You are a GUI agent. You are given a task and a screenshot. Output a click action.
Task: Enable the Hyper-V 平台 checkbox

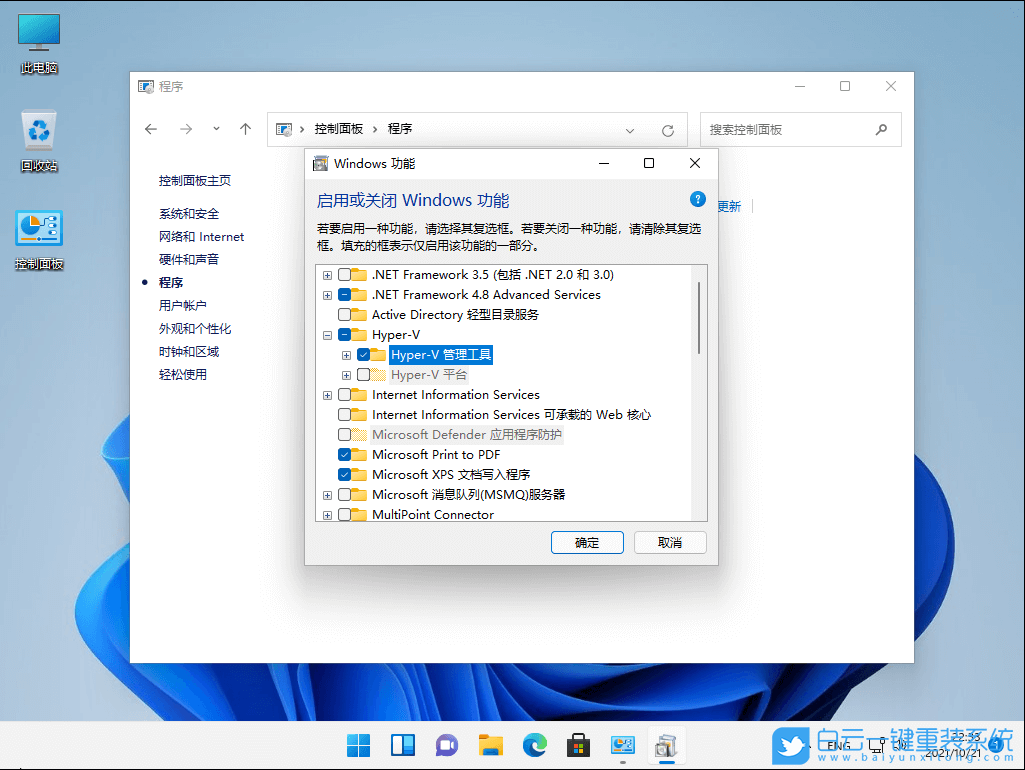[364, 374]
